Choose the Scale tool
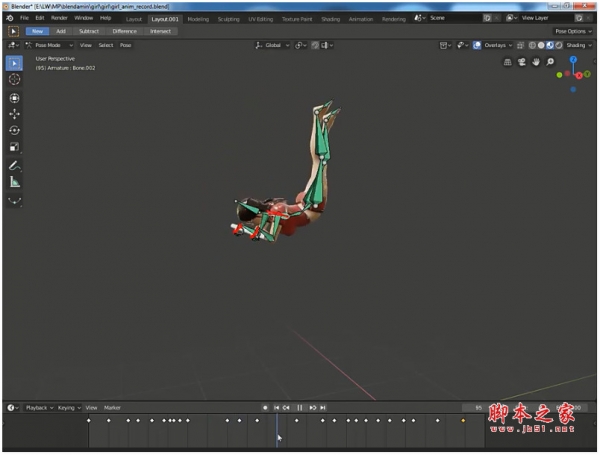This screenshot has height=455, width=600. pyautogui.click(x=14, y=147)
